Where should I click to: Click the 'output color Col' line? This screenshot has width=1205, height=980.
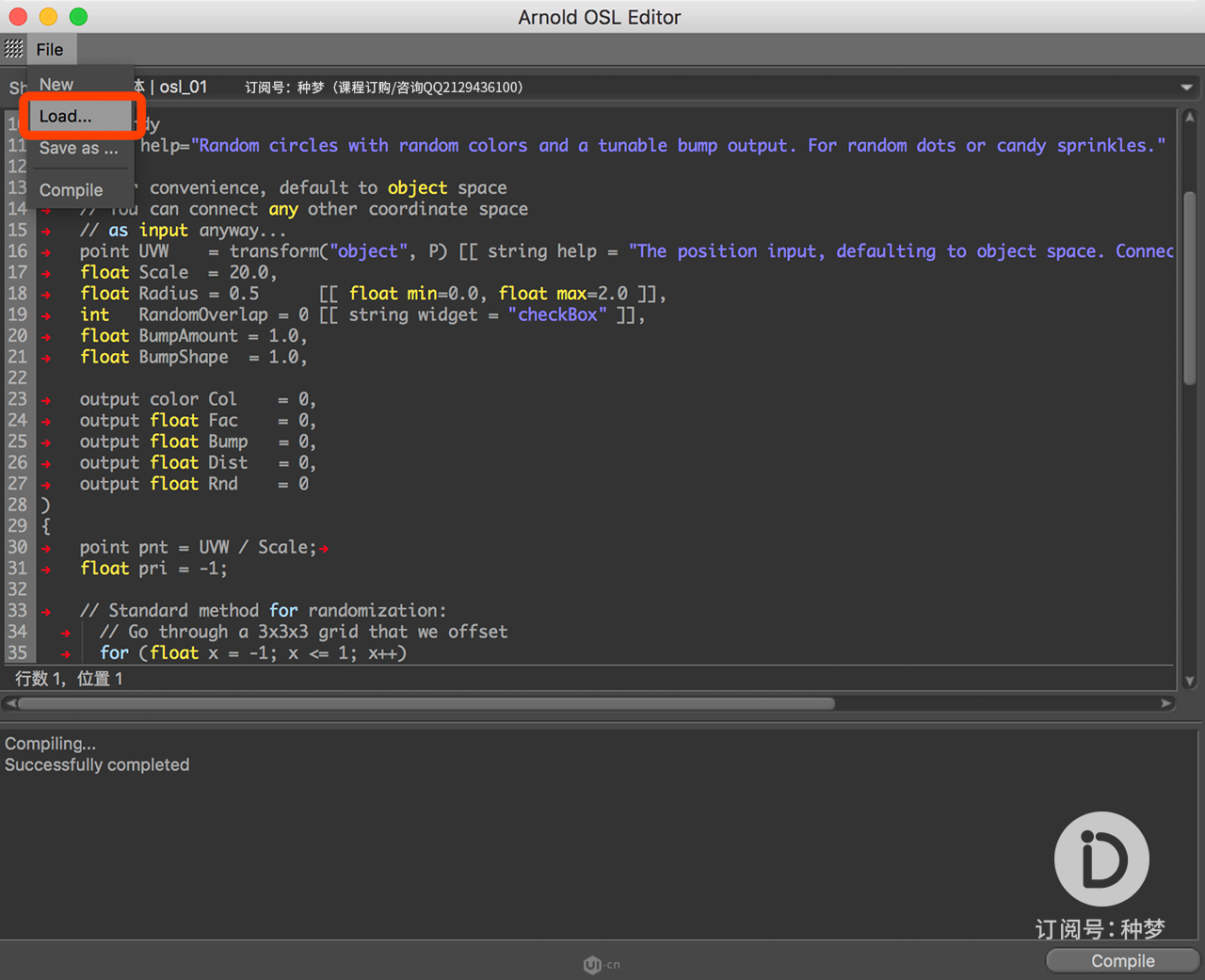point(198,400)
